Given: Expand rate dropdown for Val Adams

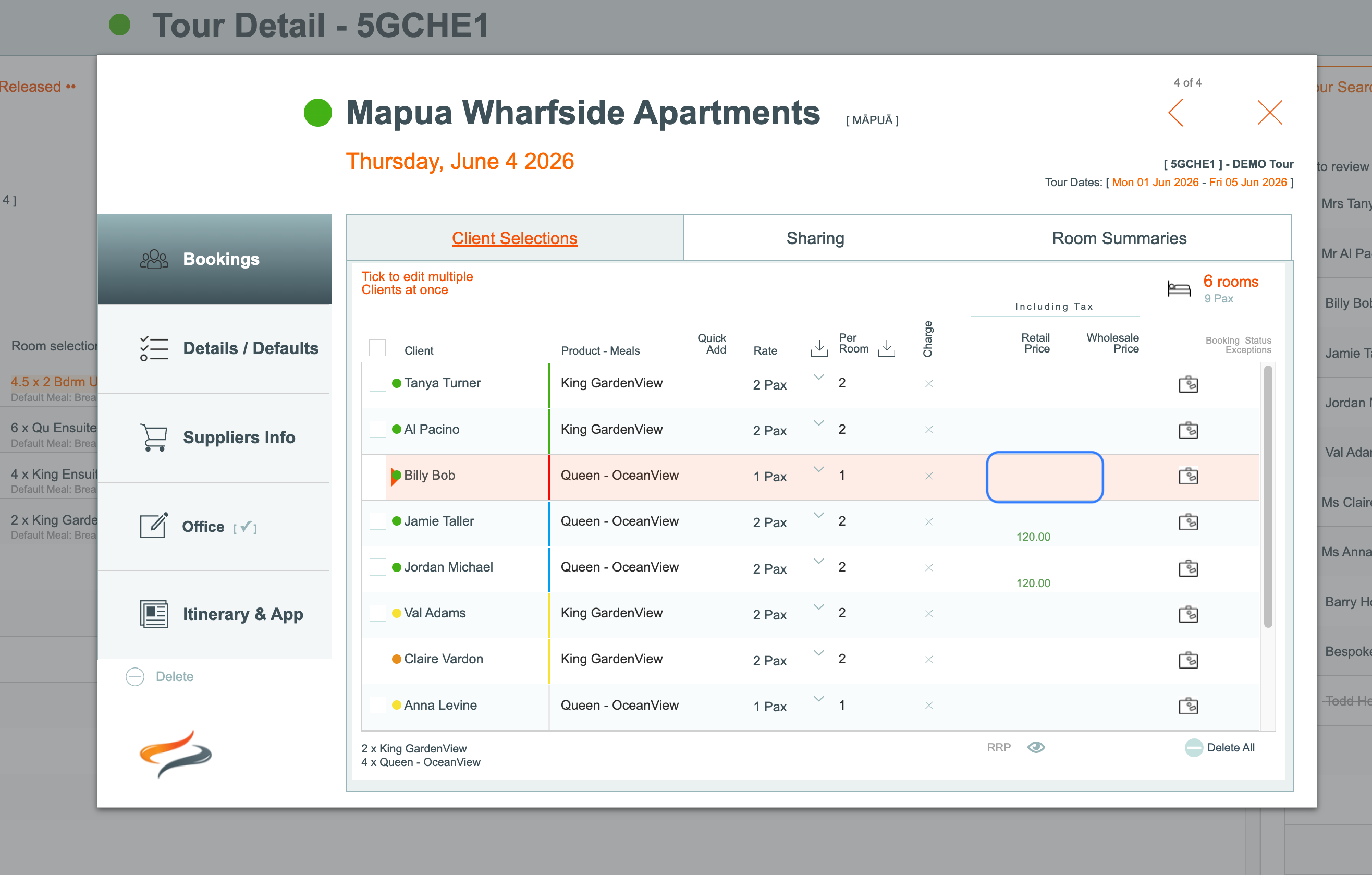Looking at the screenshot, I should tap(818, 607).
